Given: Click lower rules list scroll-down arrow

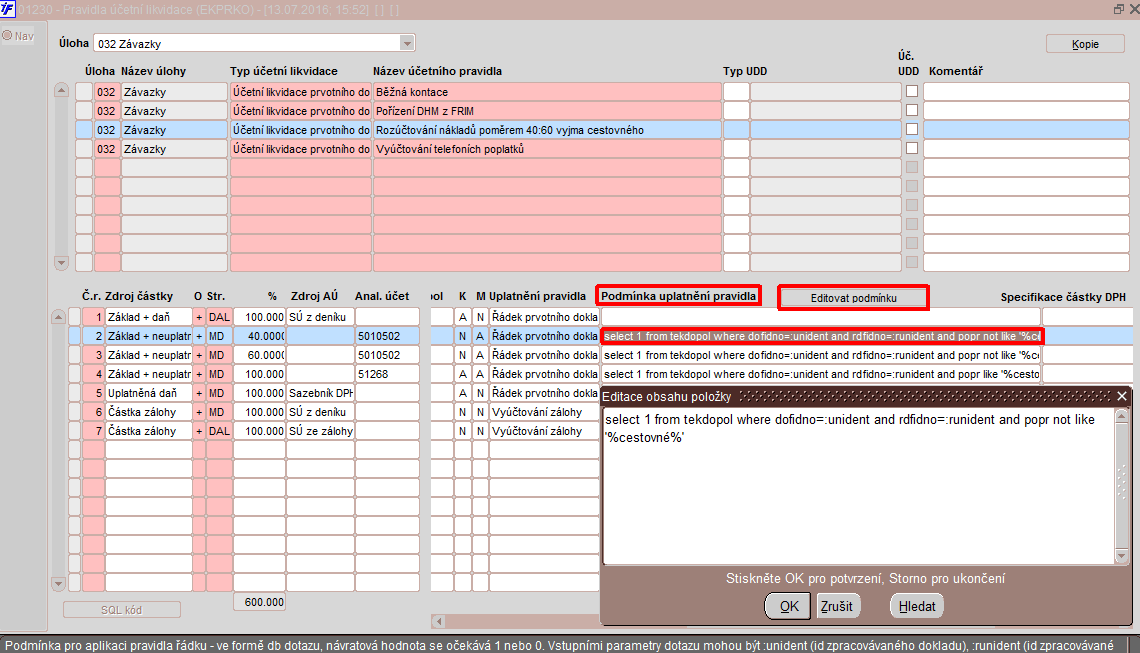Looking at the screenshot, I should (59, 583).
